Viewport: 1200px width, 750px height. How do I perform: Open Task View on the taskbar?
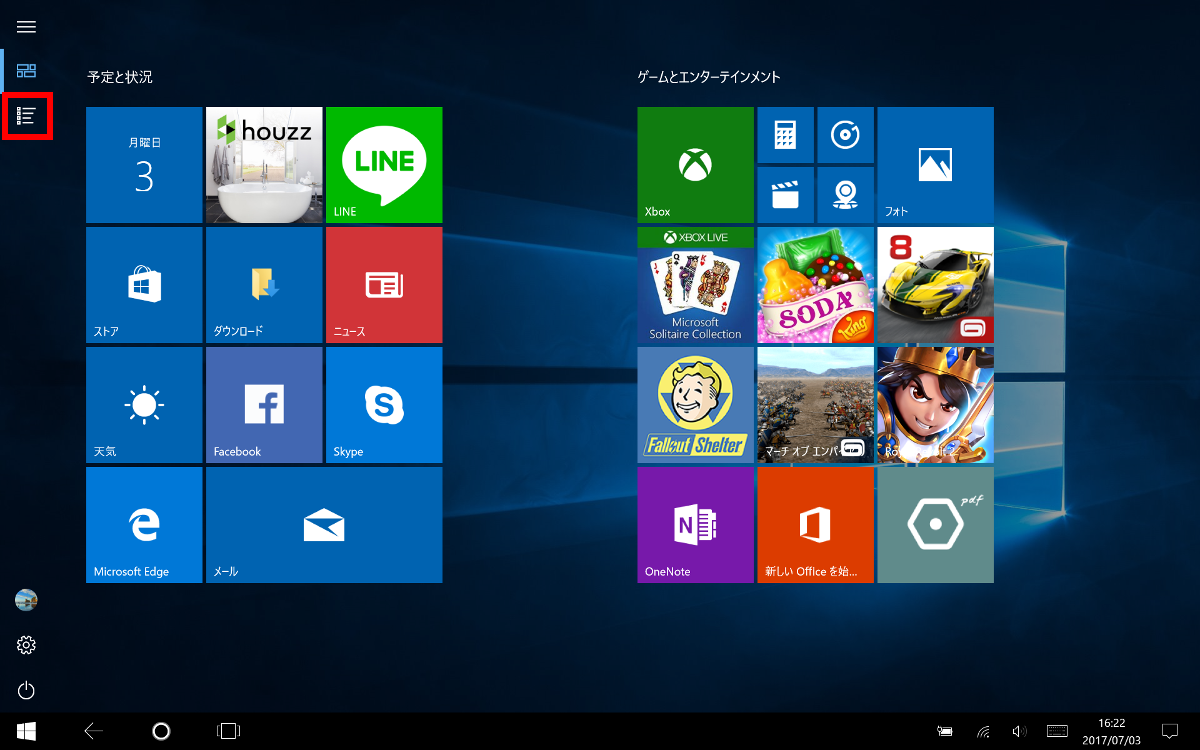(228, 731)
